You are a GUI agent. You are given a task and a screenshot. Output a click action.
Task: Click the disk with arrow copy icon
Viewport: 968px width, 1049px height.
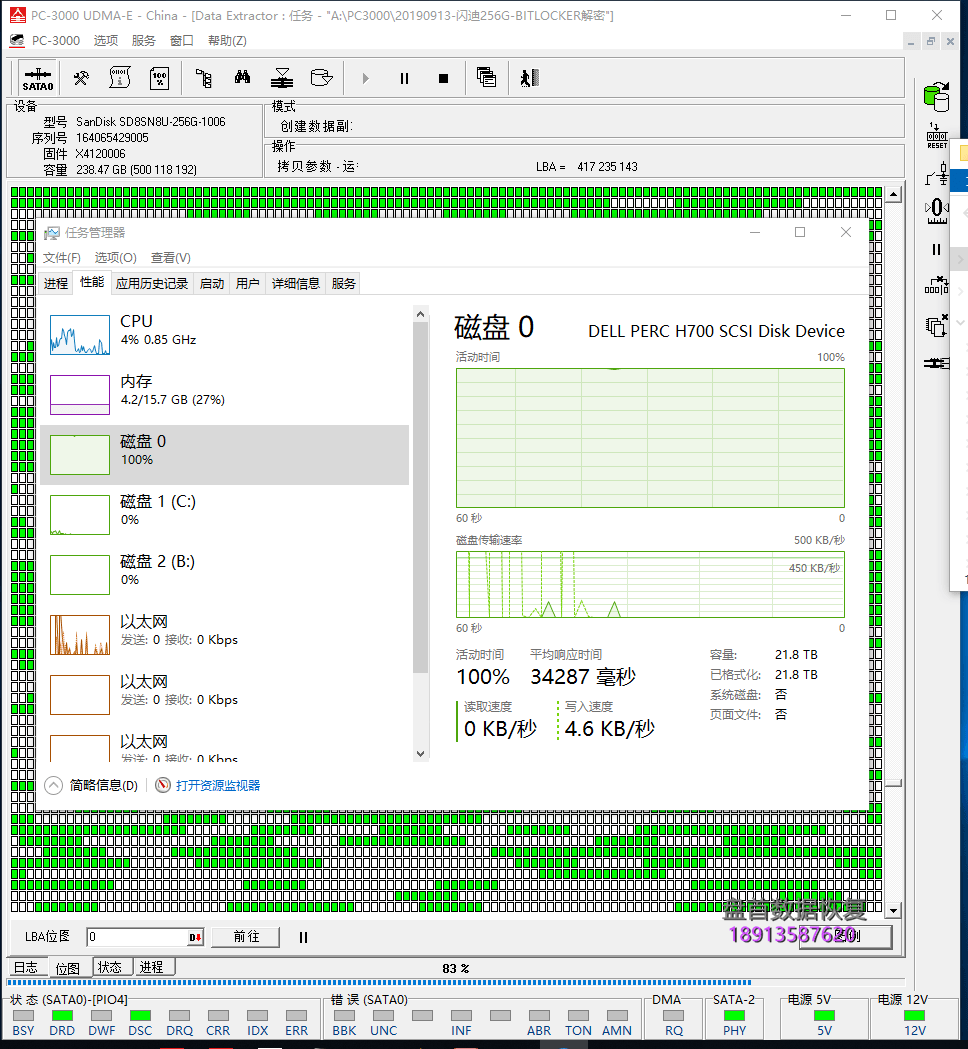click(322, 78)
